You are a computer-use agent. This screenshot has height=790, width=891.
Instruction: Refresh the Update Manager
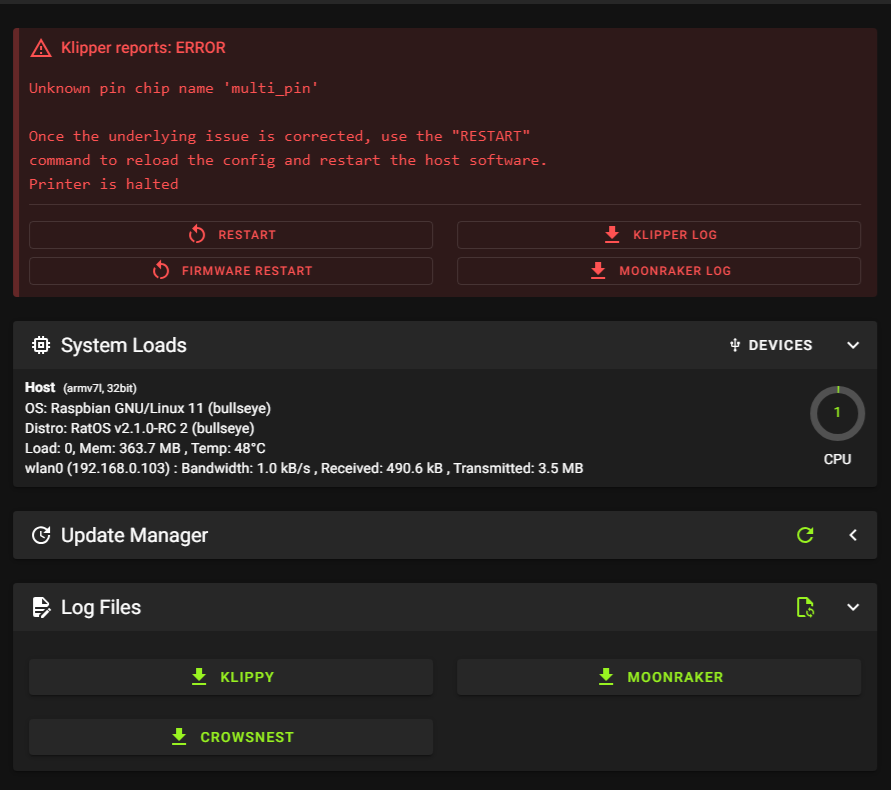point(805,535)
